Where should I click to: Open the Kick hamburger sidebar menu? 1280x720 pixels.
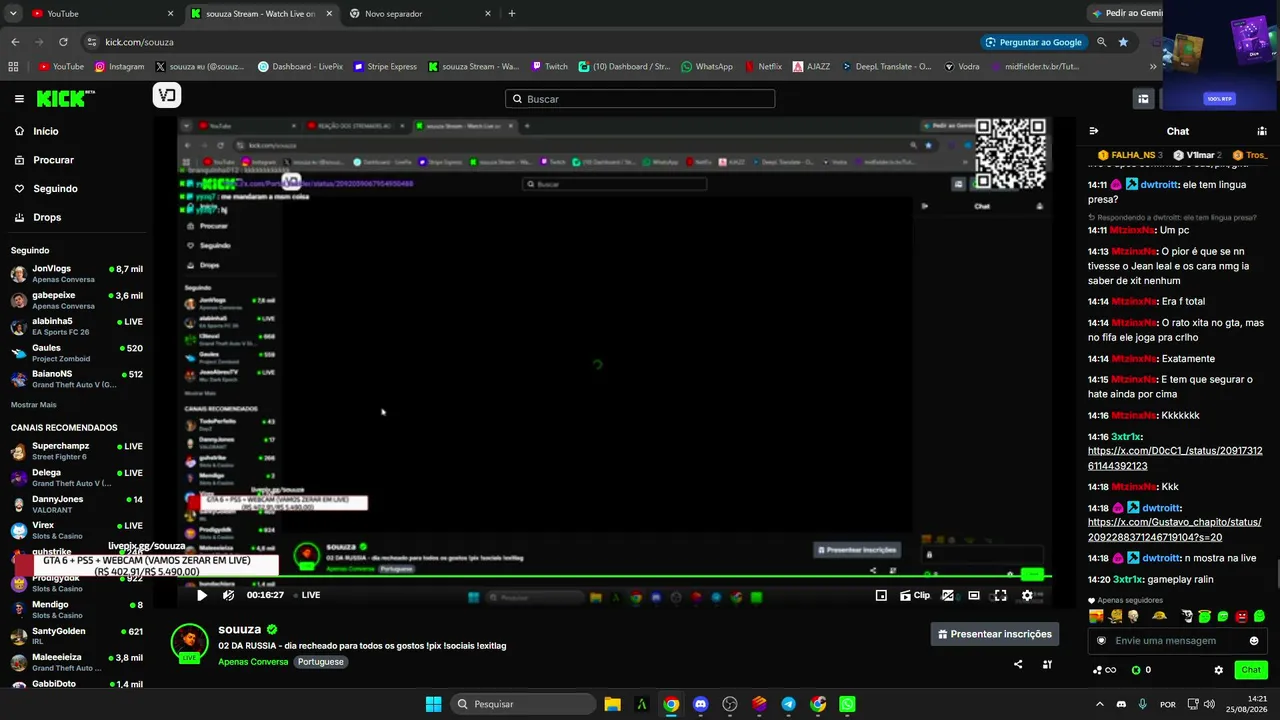[x=19, y=98]
